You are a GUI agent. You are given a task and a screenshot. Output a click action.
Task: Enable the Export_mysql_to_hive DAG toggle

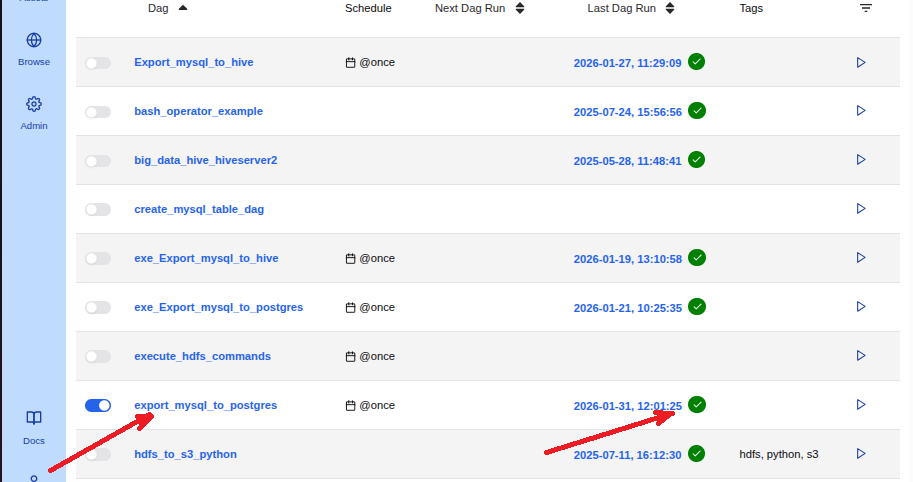coord(98,62)
